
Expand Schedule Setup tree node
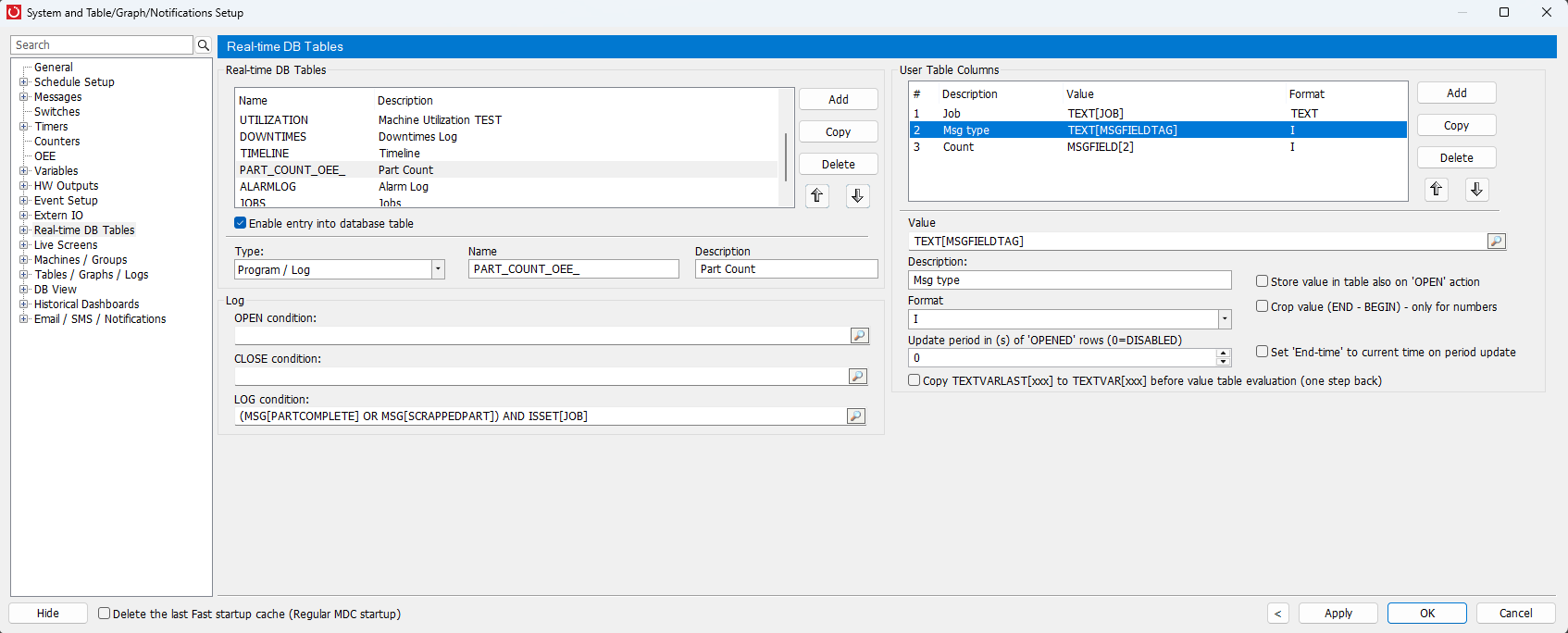[24, 82]
